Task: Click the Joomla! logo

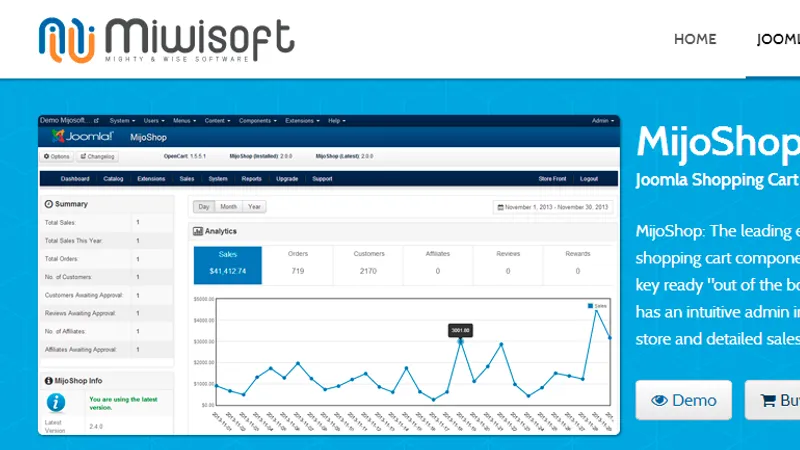Action: pos(82,136)
